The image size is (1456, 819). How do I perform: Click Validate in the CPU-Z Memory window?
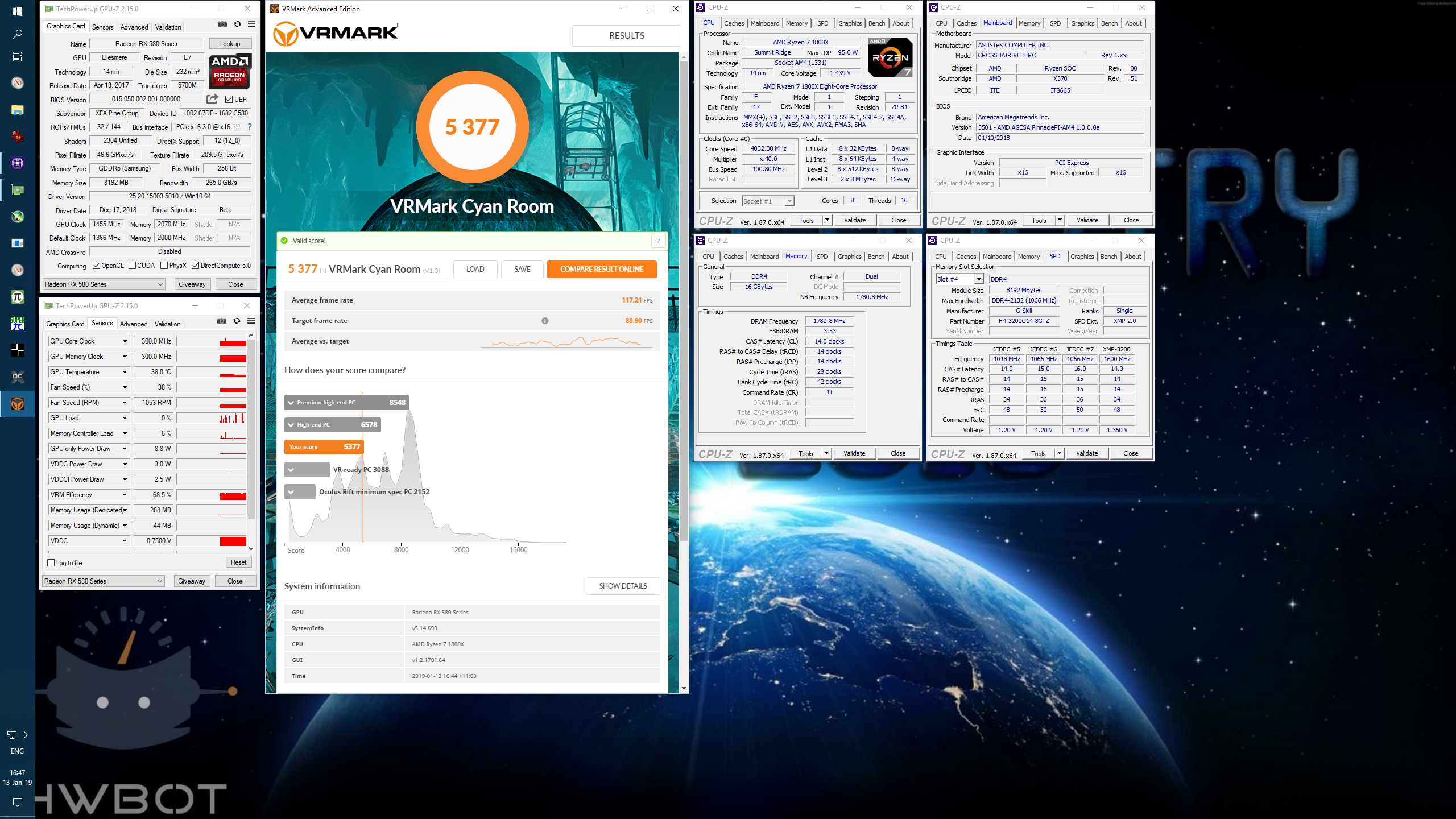[854, 453]
